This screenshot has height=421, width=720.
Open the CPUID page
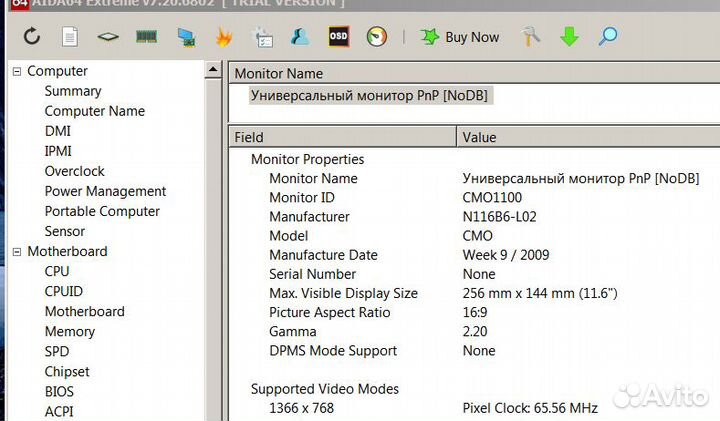coord(64,292)
